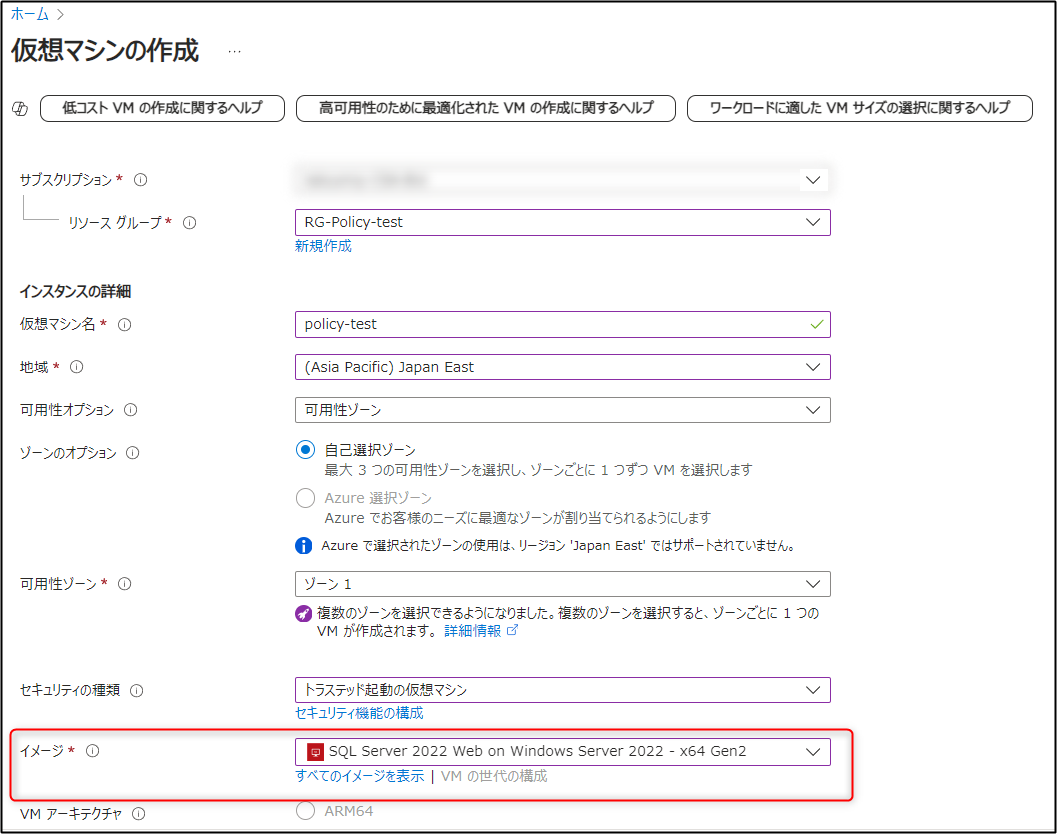The image size is (1057, 834).
Task: Click the インスタンスの詳細 section heading
Action: point(76,292)
